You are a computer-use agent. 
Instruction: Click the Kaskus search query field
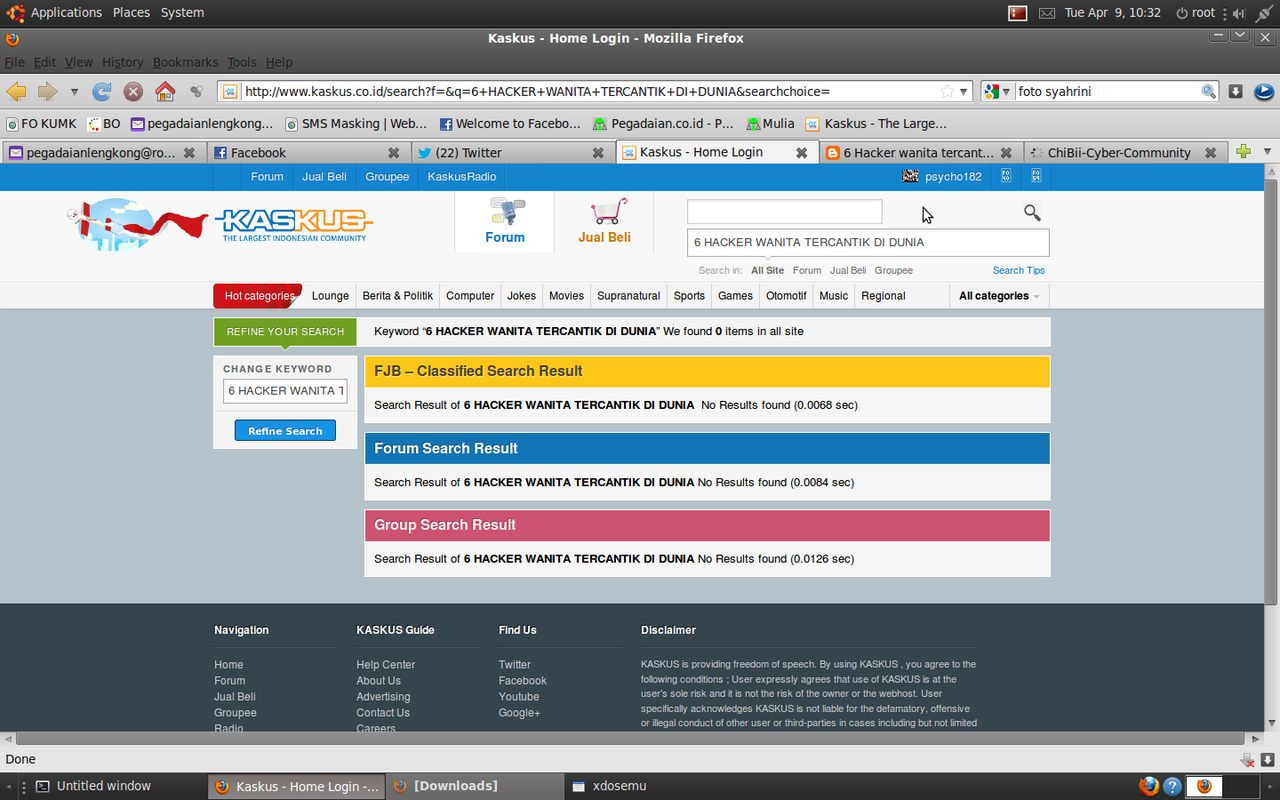click(x=868, y=242)
